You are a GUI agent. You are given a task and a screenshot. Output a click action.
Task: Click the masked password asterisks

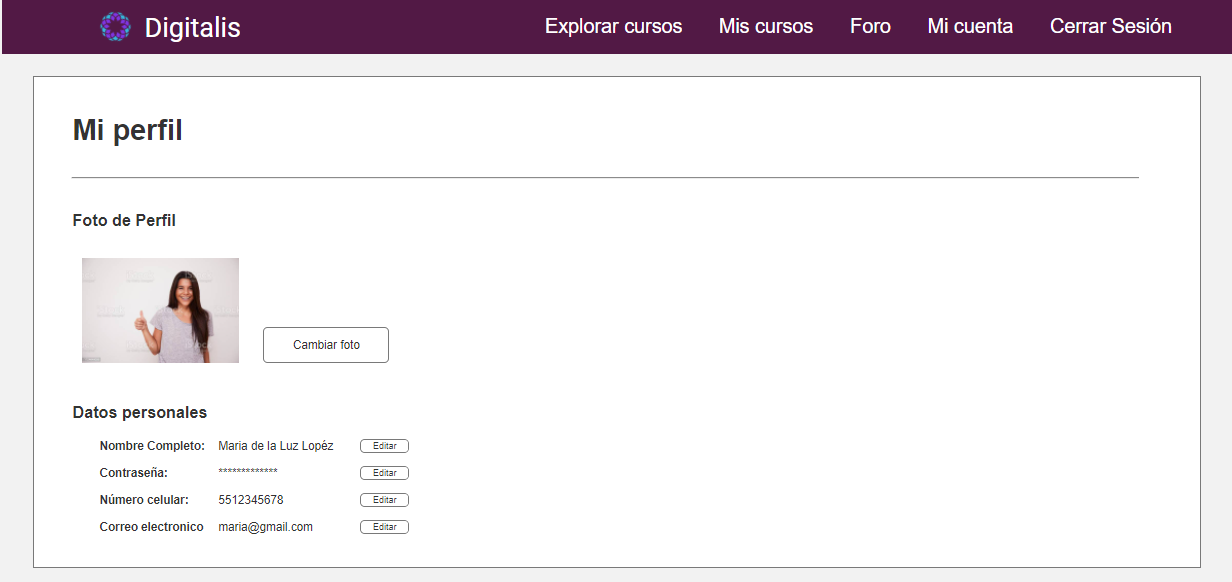click(x=248, y=472)
